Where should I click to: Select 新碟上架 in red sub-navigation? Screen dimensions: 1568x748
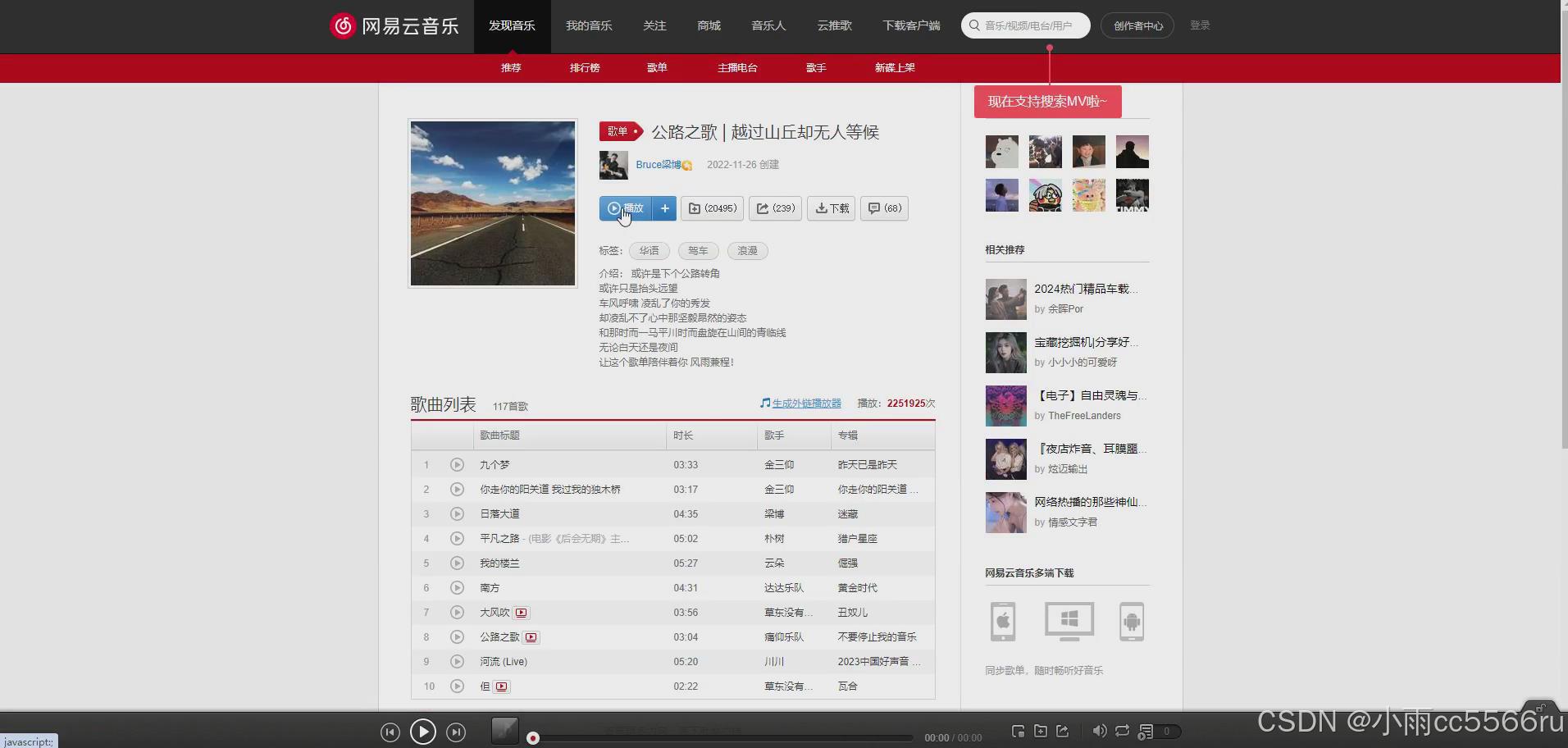point(895,68)
